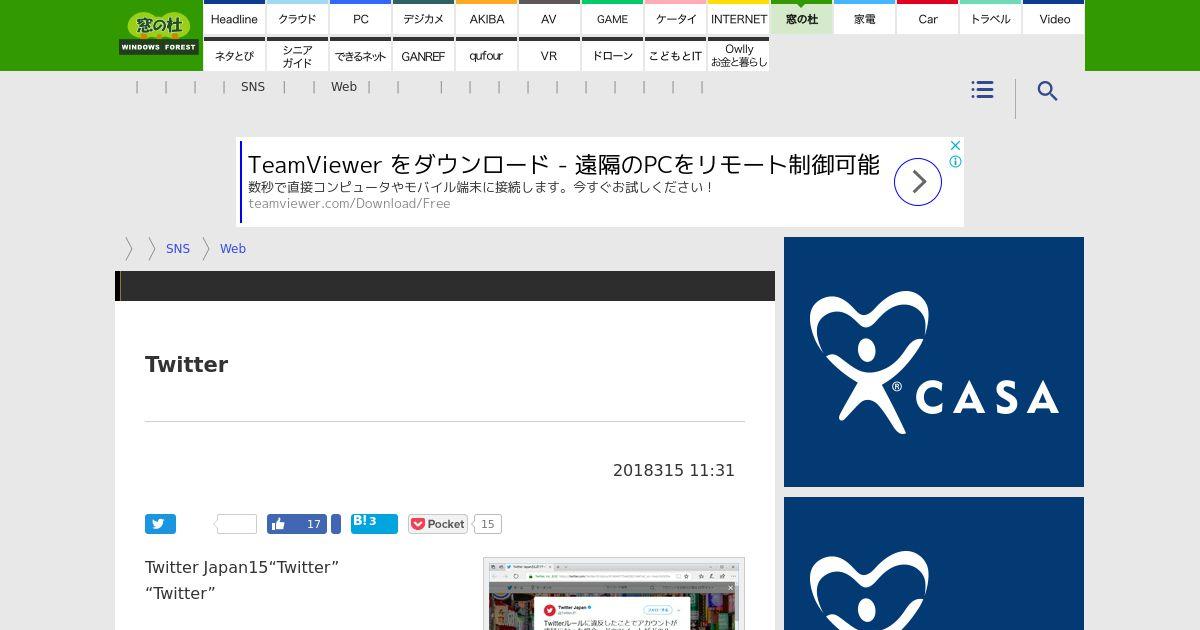Open the トラベル tab
The image size is (1200, 630).
point(990,18)
